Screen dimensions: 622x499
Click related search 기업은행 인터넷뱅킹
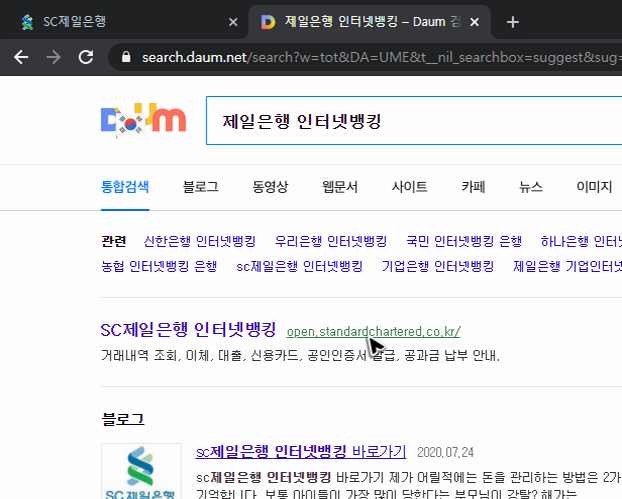[x=438, y=266]
